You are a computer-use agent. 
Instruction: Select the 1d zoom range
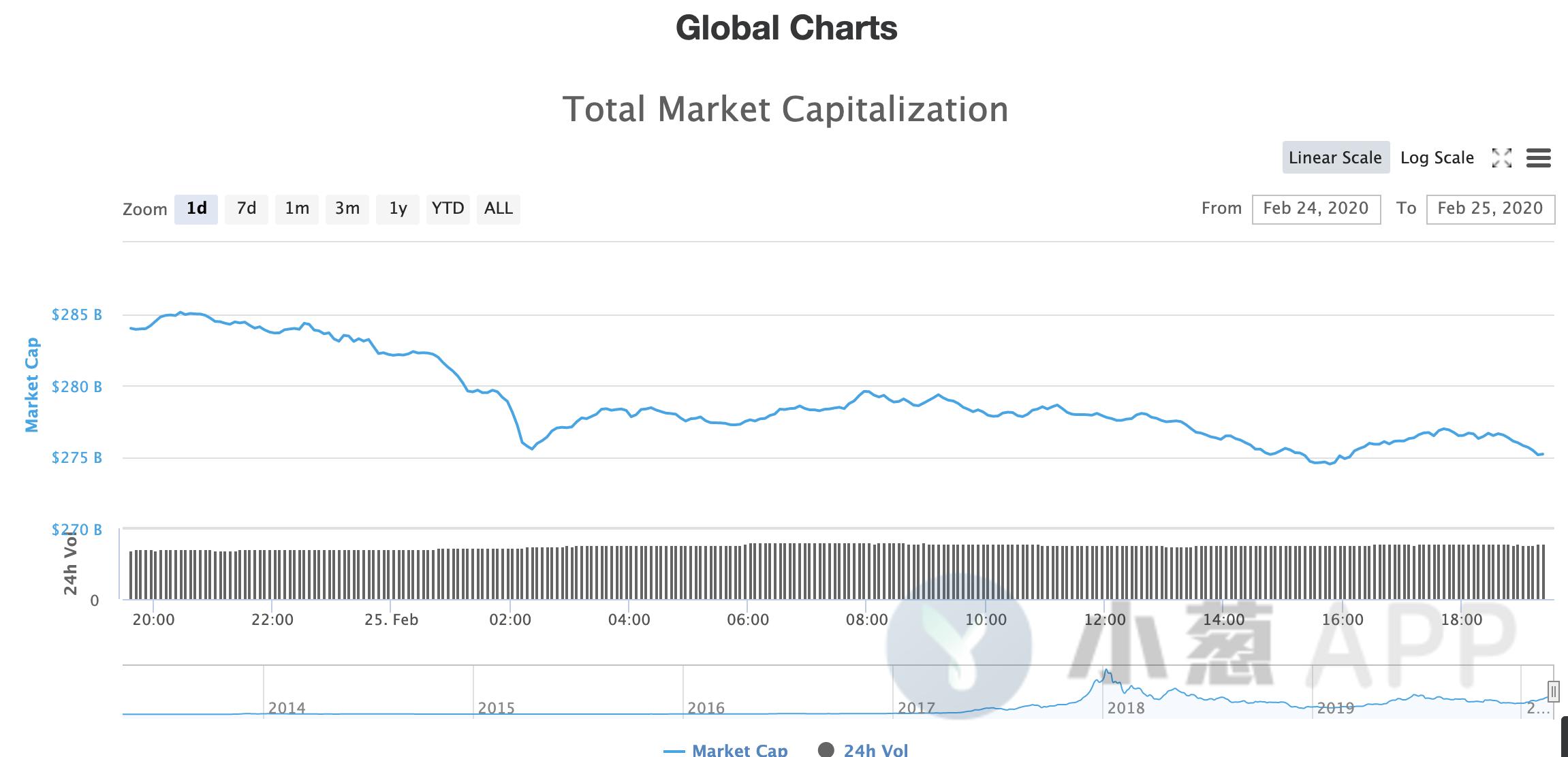tap(196, 208)
